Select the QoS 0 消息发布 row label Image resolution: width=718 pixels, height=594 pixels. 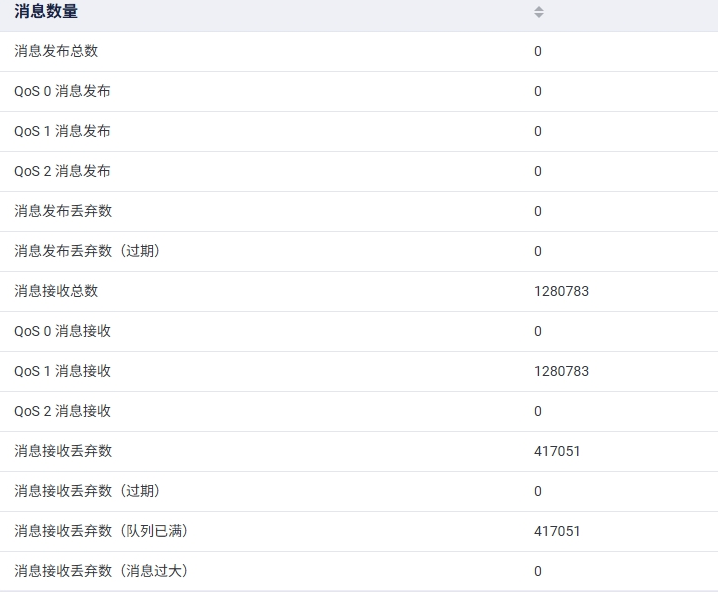(62, 91)
